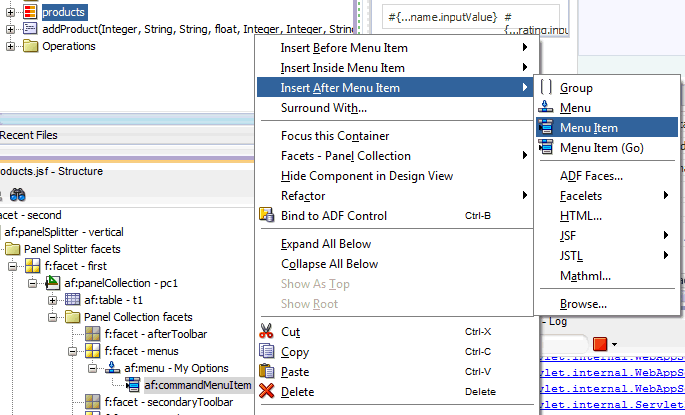Click the af:table t1 icon

tap(73, 300)
